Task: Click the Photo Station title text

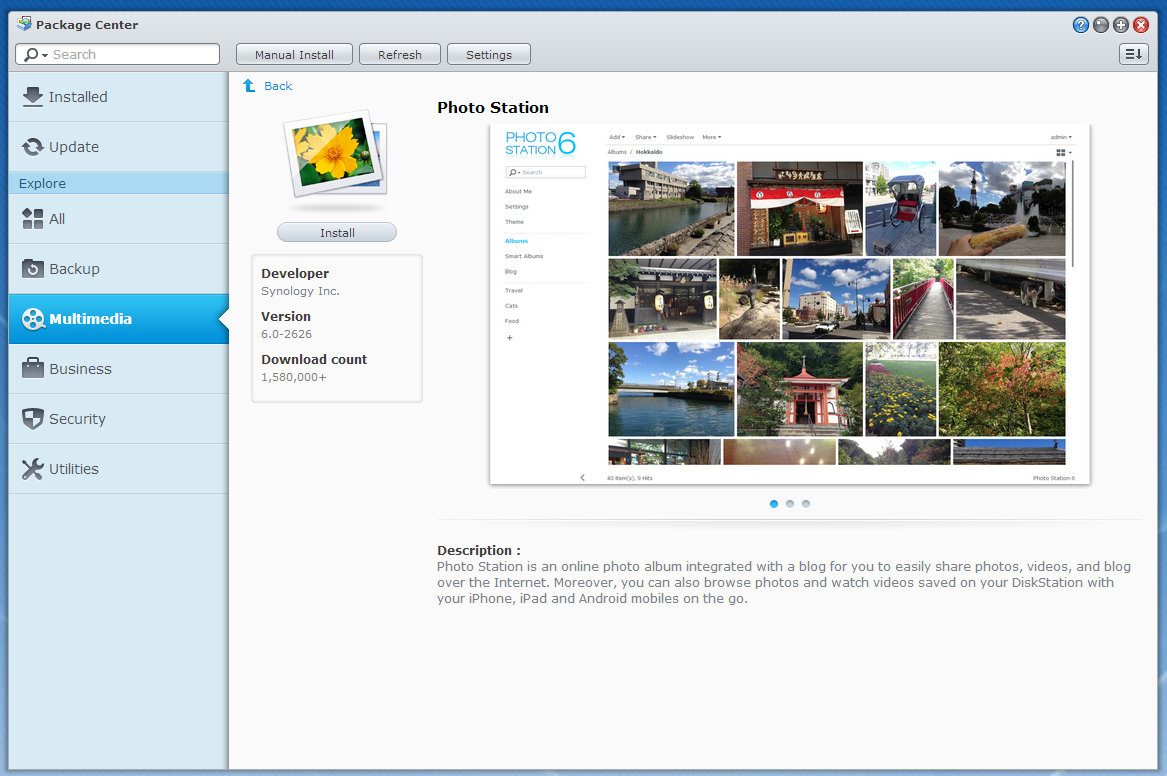Action: point(493,108)
